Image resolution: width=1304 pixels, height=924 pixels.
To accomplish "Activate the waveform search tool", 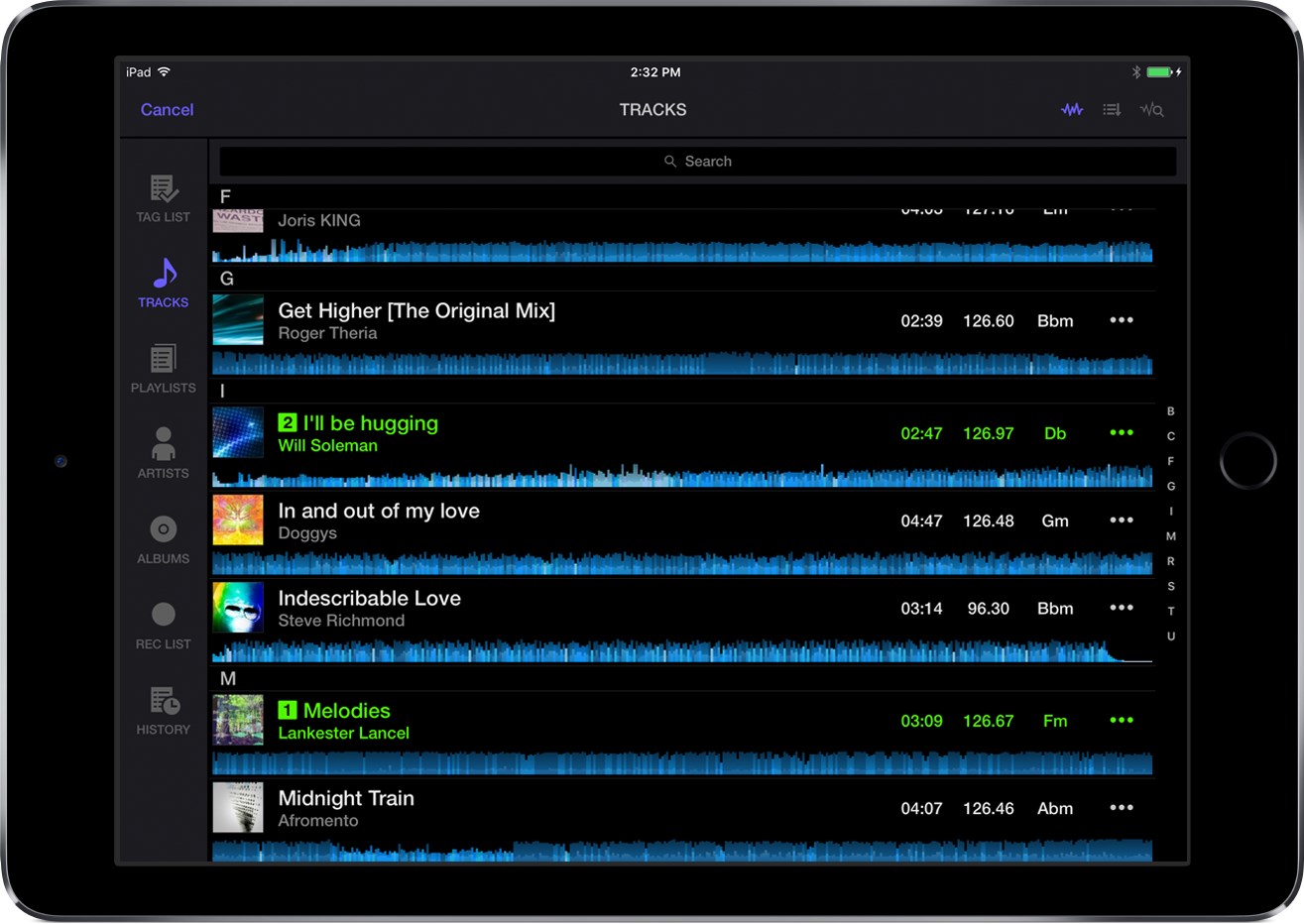I will (x=1152, y=109).
